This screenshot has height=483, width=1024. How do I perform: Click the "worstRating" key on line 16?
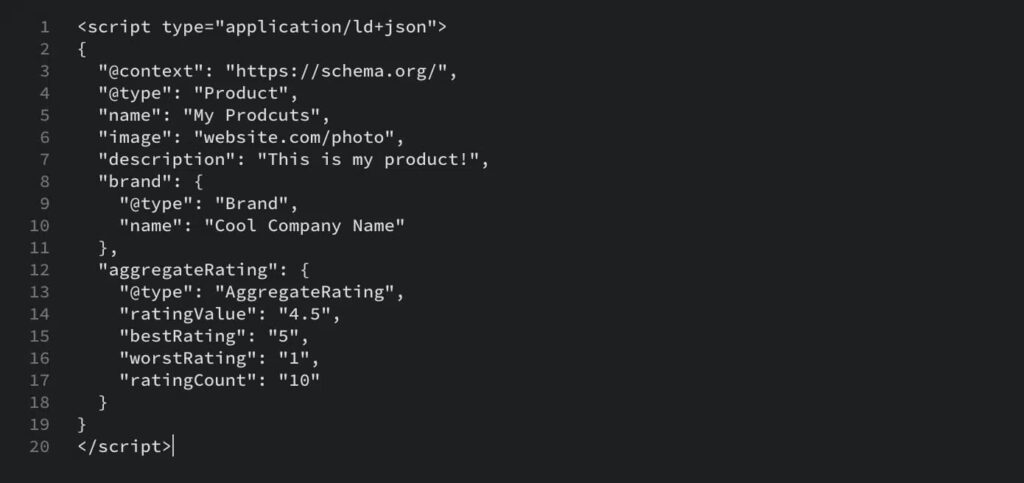coord(188,358)
